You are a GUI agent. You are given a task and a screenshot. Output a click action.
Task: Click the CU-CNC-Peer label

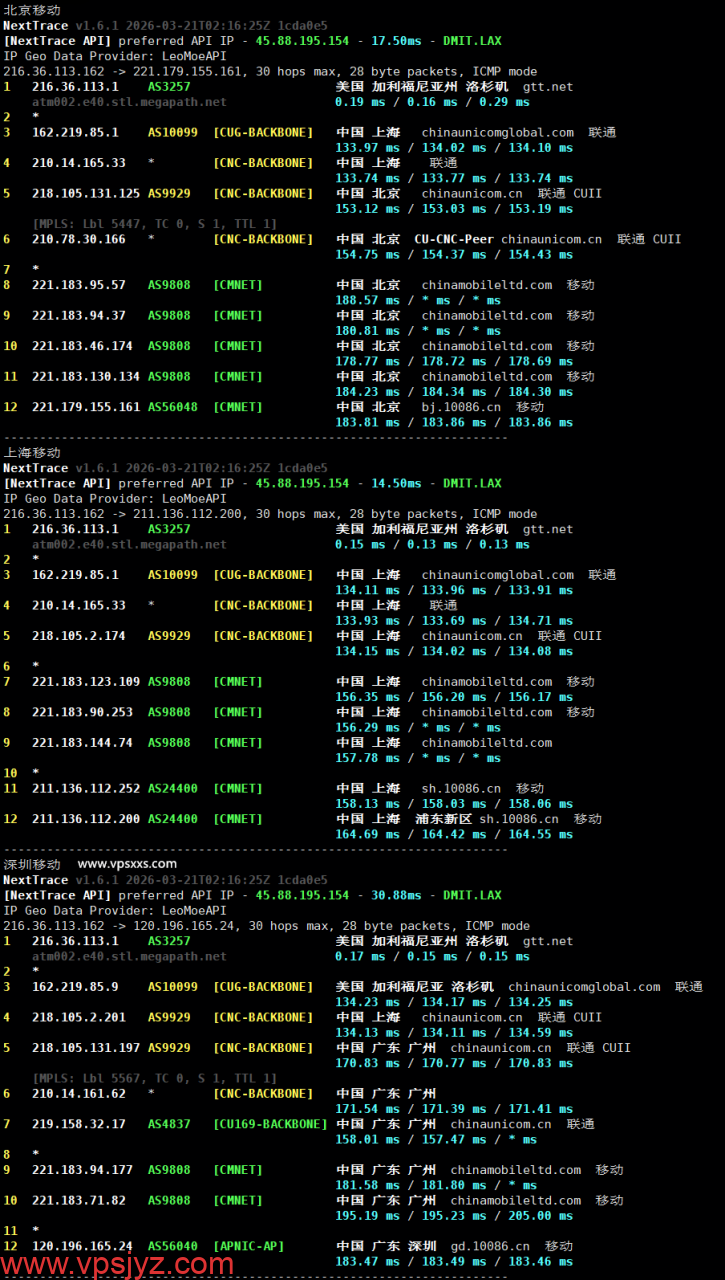454,239
